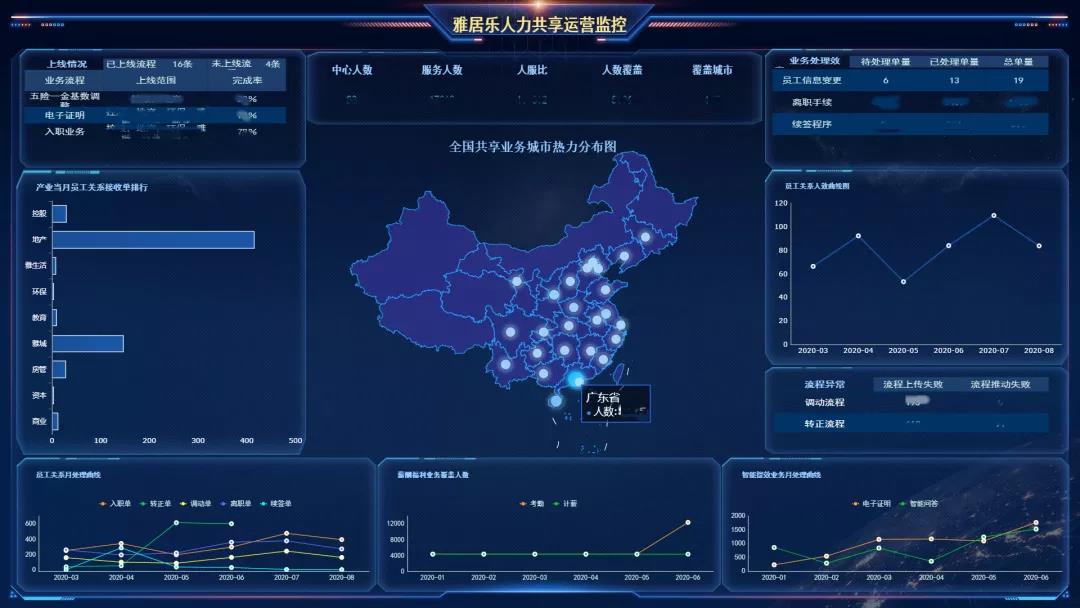
Task: Click the 已上线流程 header label
Action: (x=130, y=64)
